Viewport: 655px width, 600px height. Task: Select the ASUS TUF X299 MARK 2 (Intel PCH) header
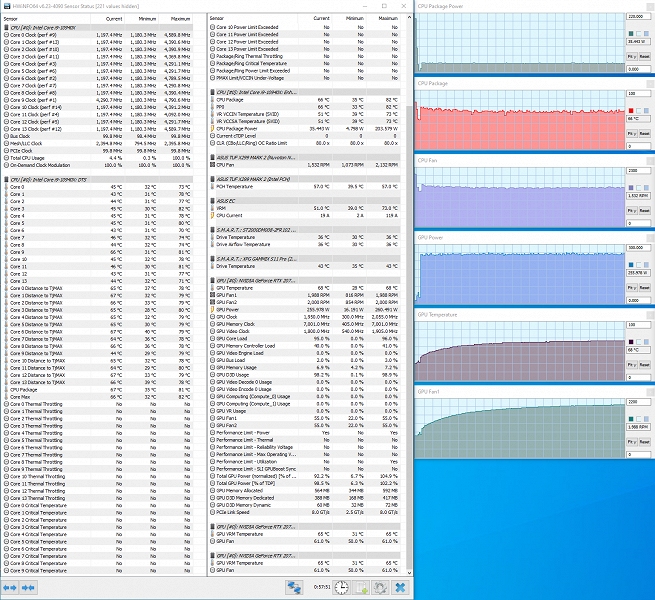[x=305, y=179]
